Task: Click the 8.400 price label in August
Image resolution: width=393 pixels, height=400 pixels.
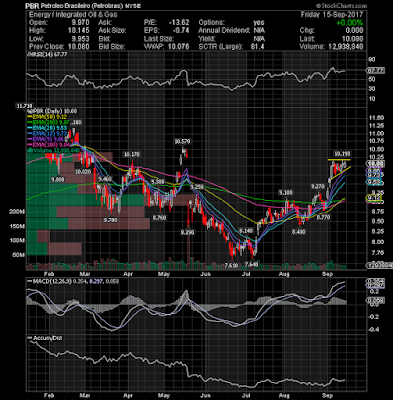Action: coord(298,232)
